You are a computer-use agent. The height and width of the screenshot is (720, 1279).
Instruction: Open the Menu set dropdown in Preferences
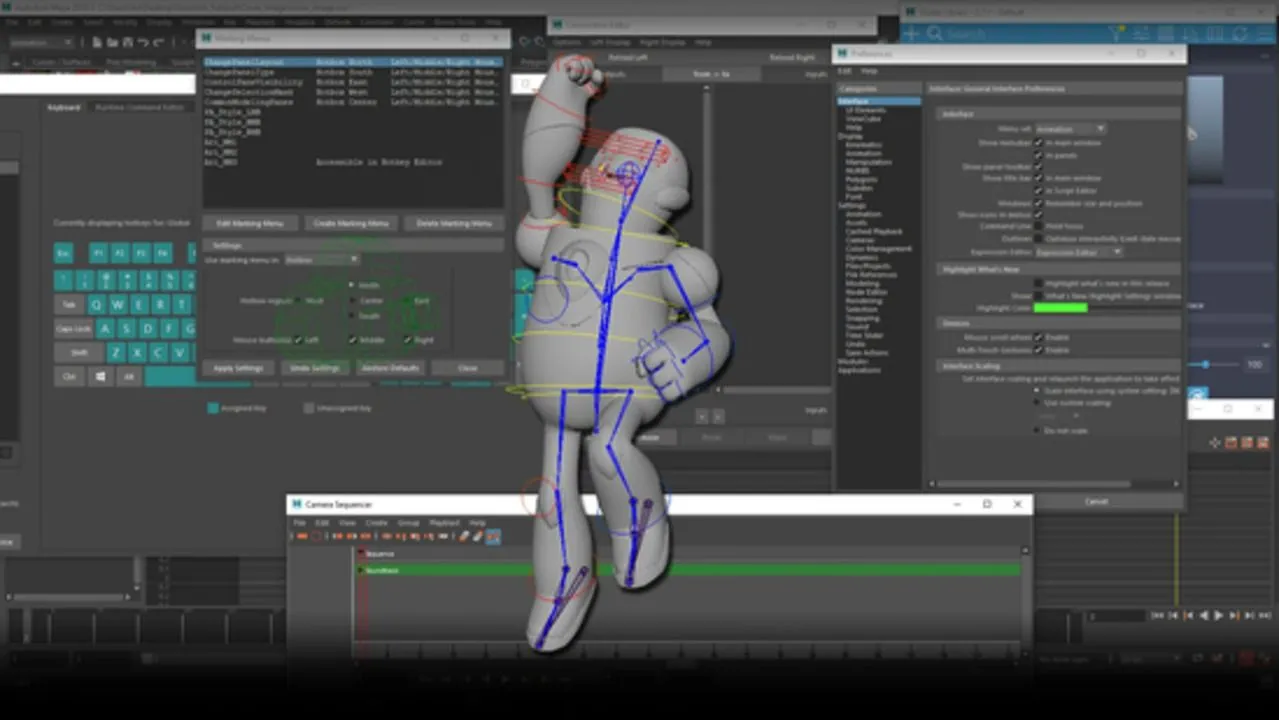1070,129
